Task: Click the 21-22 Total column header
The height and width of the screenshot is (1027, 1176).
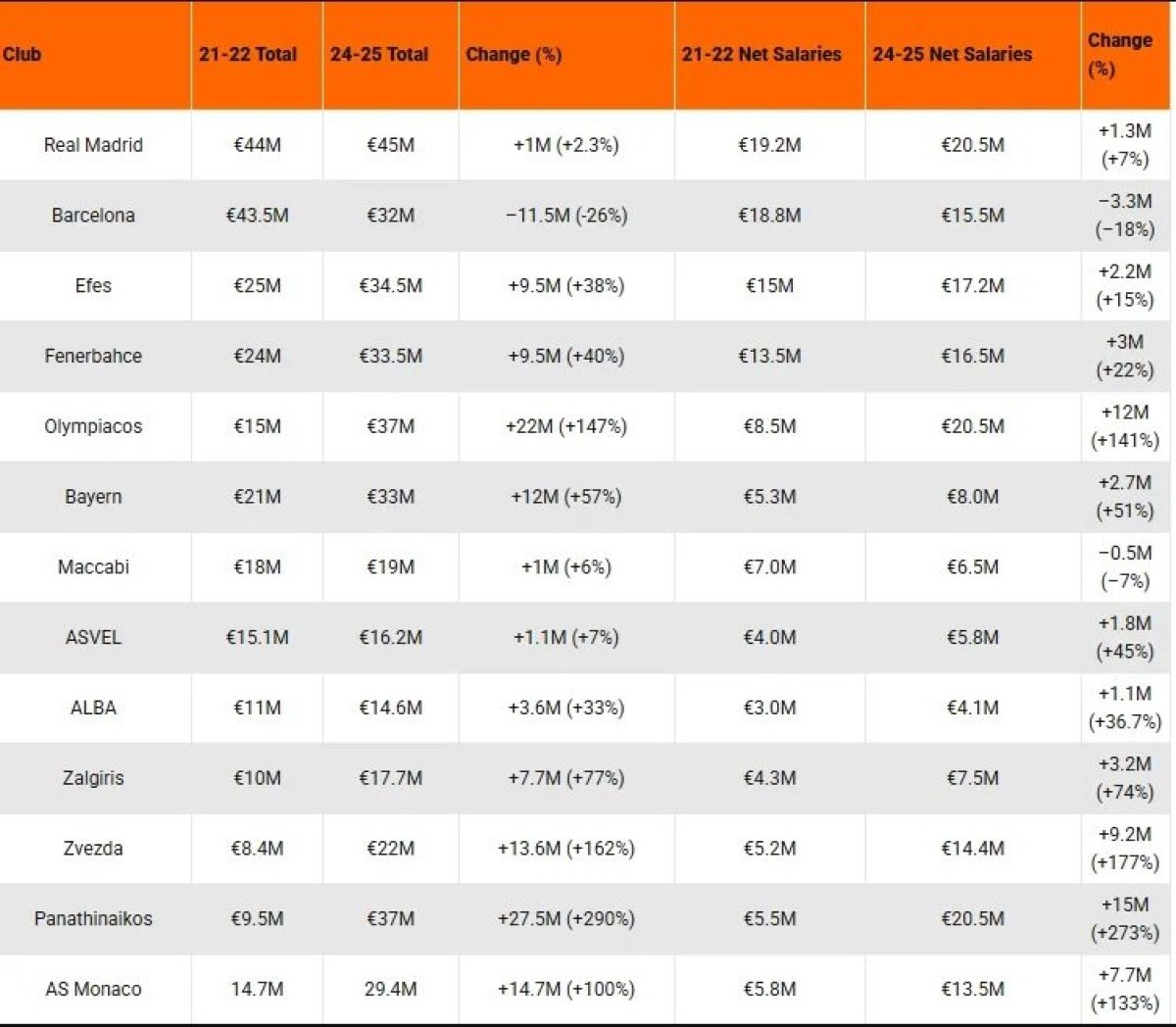Action: point(248,54)
